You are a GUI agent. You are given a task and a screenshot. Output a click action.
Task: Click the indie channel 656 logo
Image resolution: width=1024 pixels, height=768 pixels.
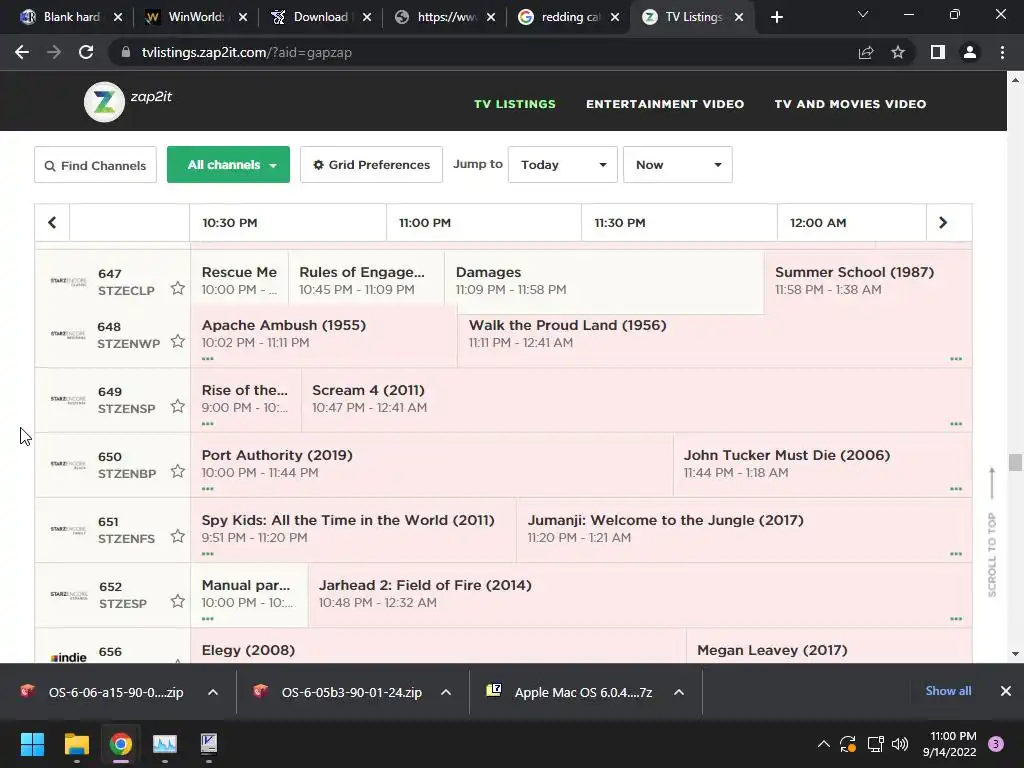[69, 657]
